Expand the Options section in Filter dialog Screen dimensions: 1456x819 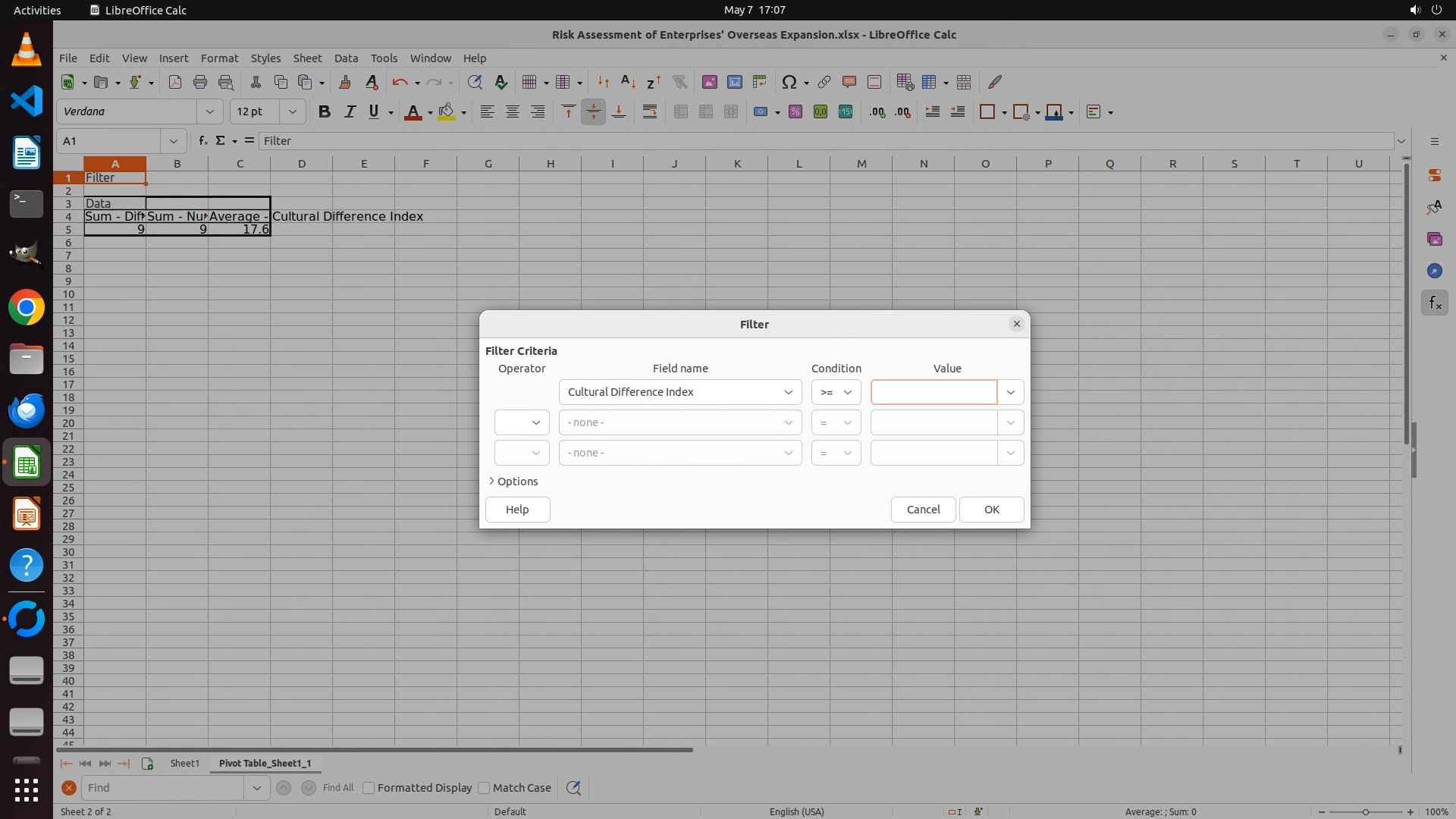(x=513, y=482)
